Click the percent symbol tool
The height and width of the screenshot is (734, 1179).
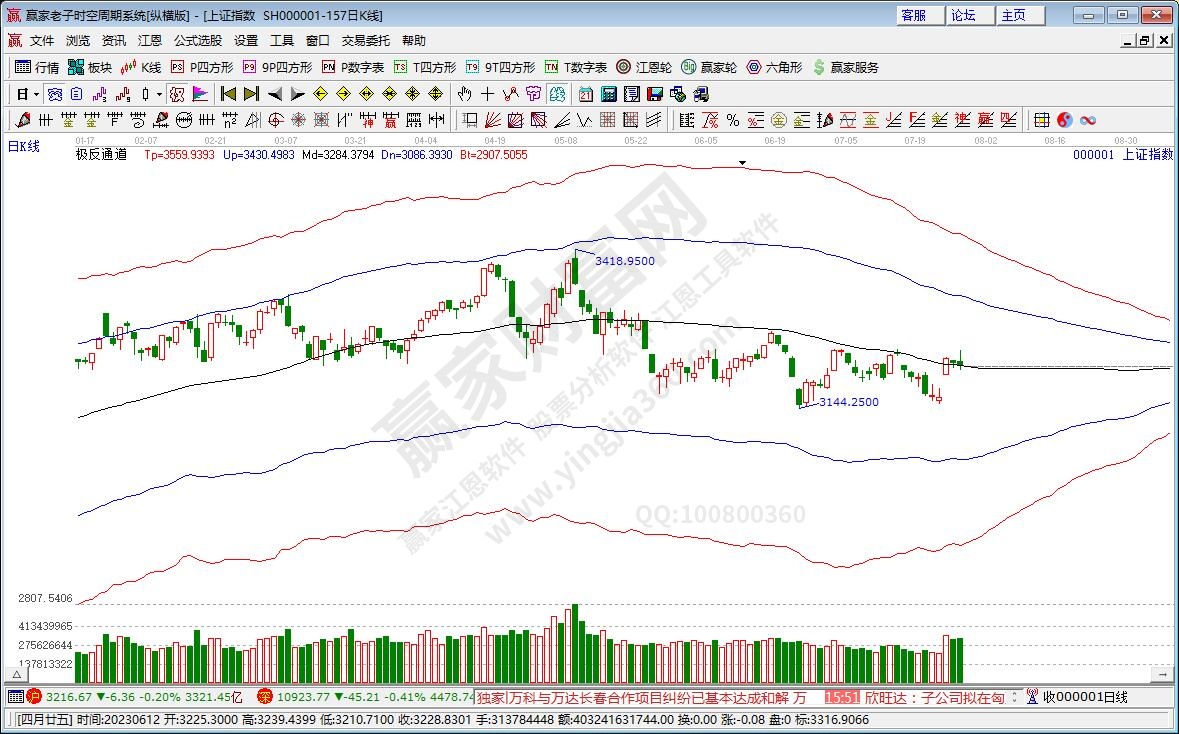point(732,120)
